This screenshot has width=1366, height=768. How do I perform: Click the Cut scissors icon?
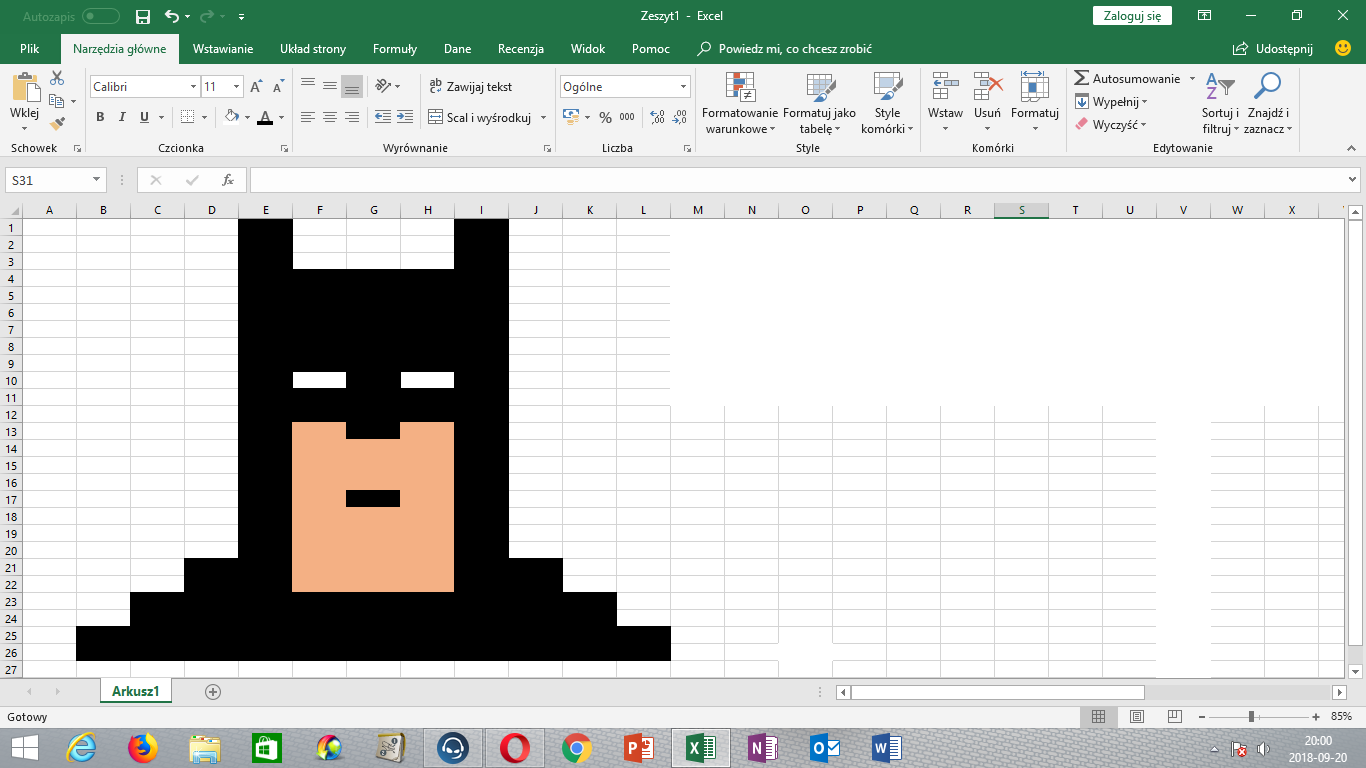57,78
